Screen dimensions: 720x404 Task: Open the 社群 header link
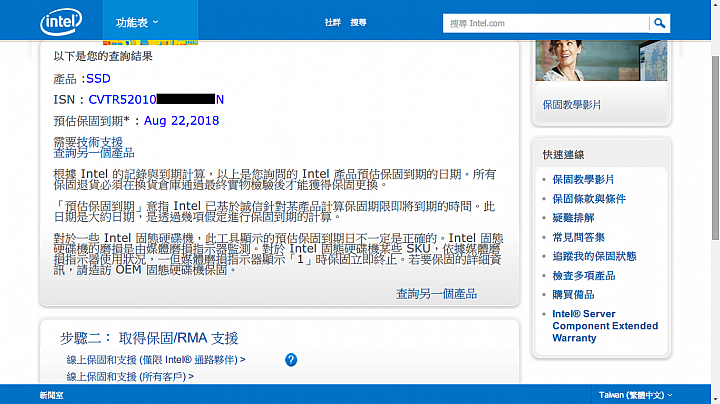click(x=332, y=22)
